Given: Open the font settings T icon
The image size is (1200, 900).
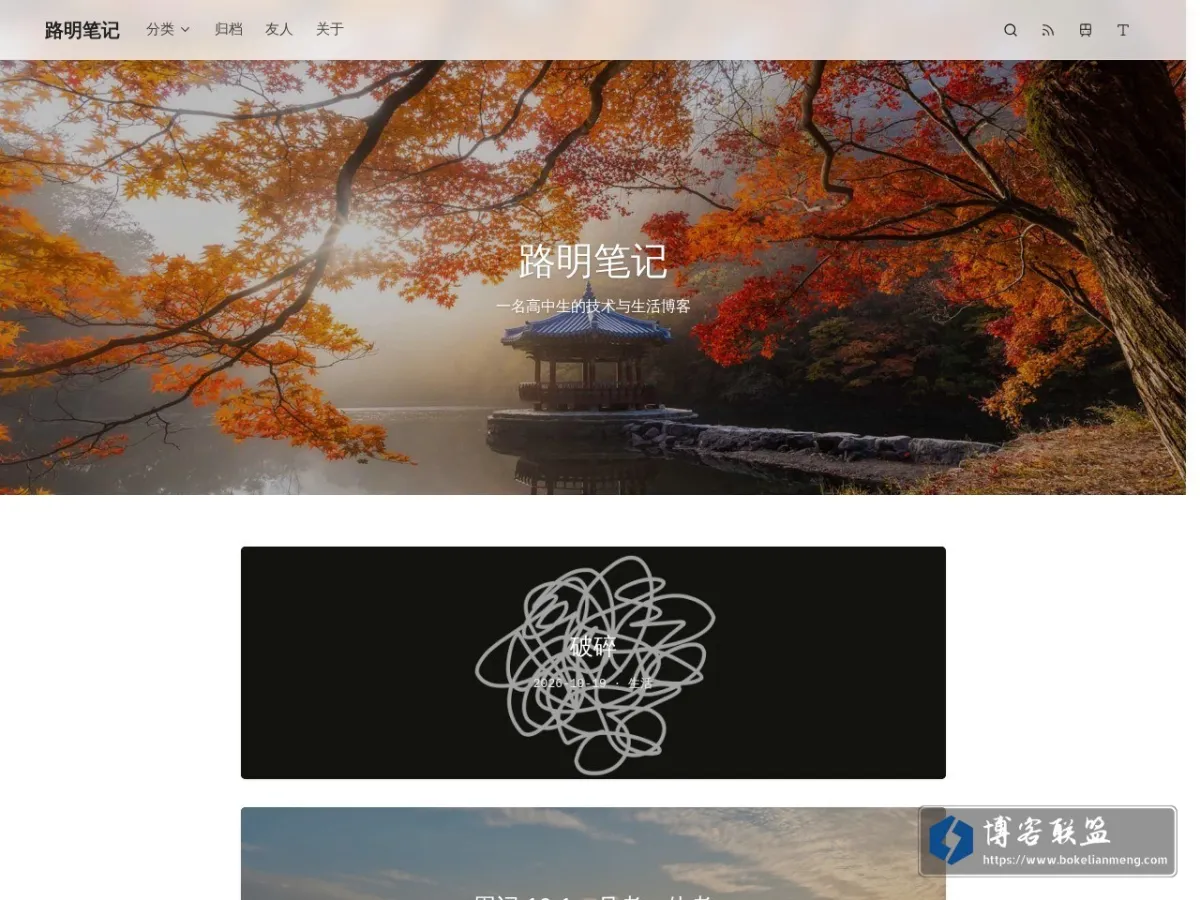Looking at the screenshot, I should (x=1123, y=30).
